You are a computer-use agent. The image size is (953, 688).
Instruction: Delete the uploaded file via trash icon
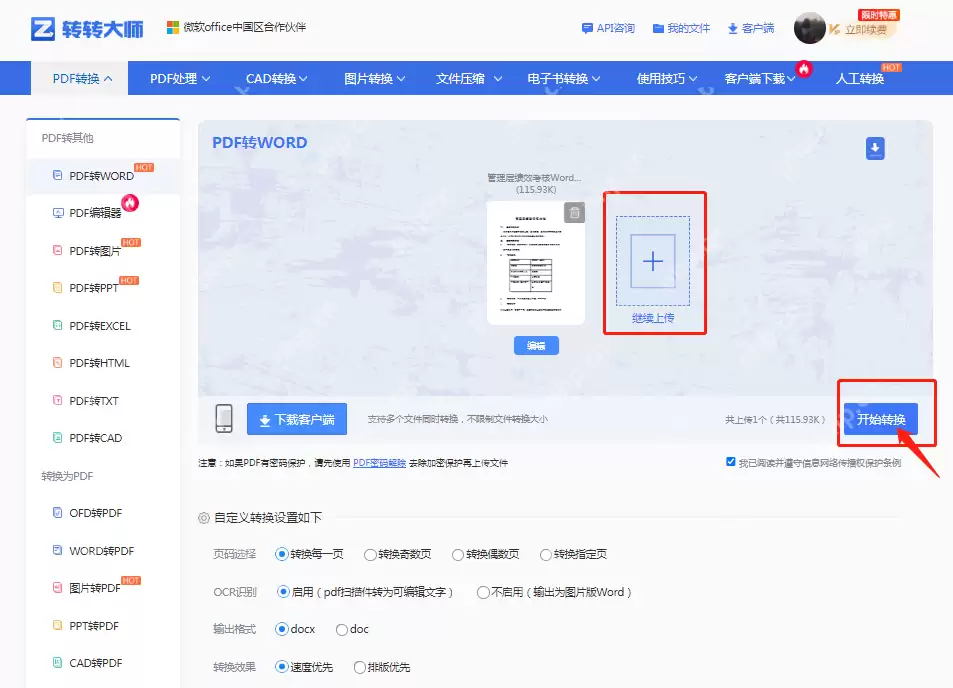[x=575, y=211]
